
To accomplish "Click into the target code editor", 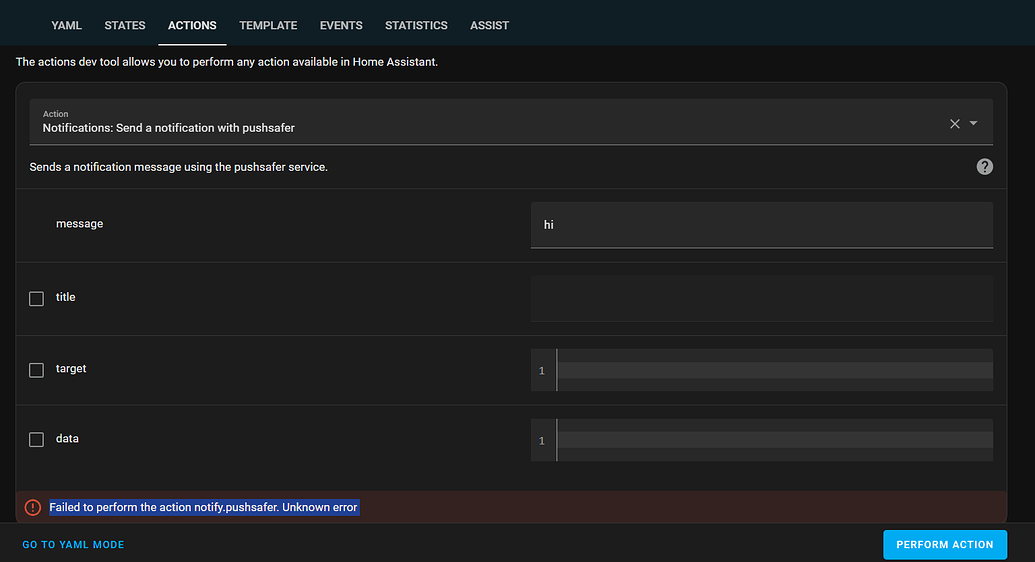I will coord(773,370).
